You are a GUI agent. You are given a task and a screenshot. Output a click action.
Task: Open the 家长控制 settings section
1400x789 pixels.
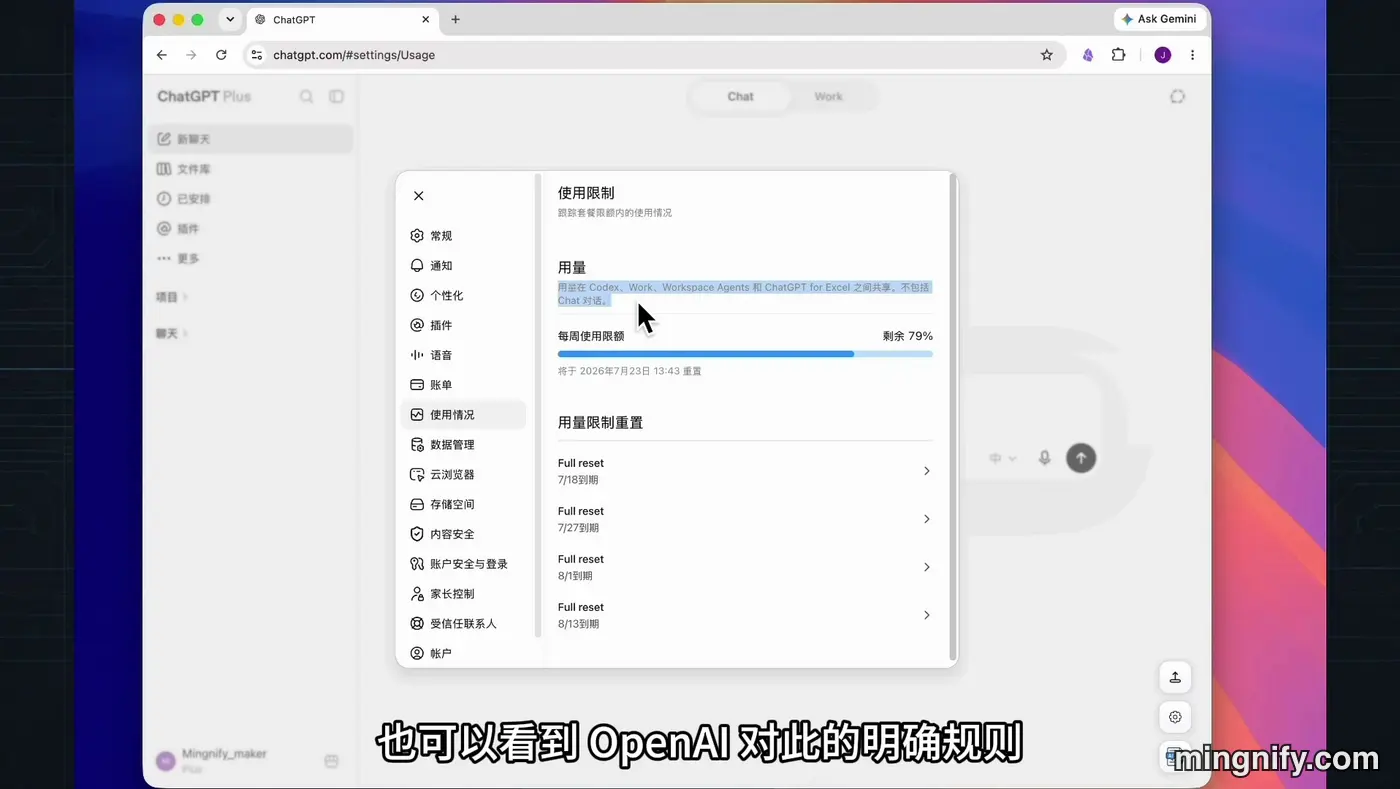click(463, 594)
